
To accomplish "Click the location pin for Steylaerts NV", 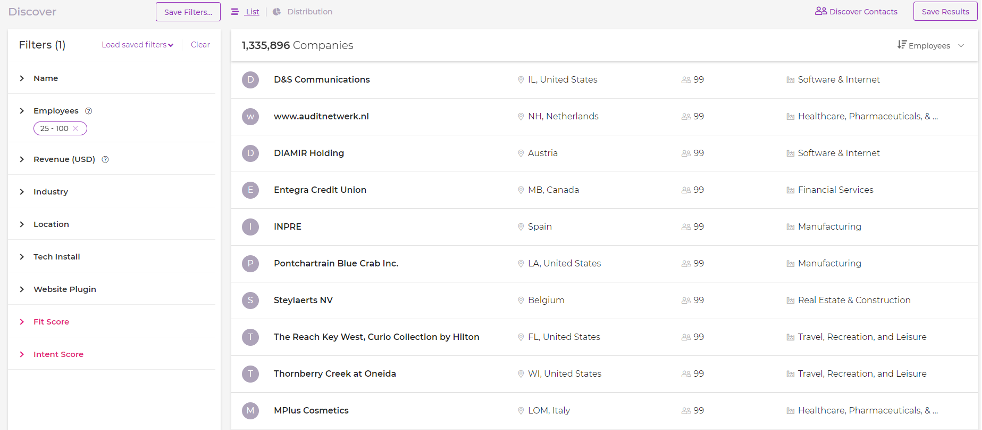I will 520,300.
